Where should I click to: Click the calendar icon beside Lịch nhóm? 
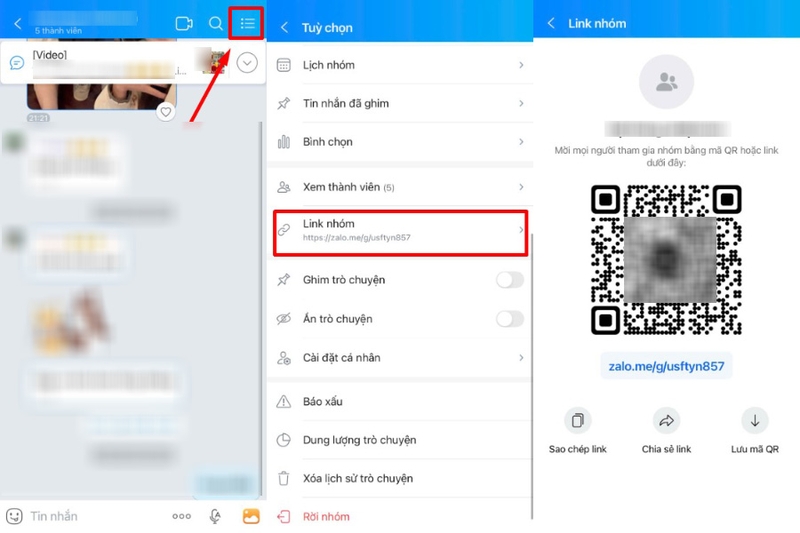pyautogui.click(x=284, y=65)
